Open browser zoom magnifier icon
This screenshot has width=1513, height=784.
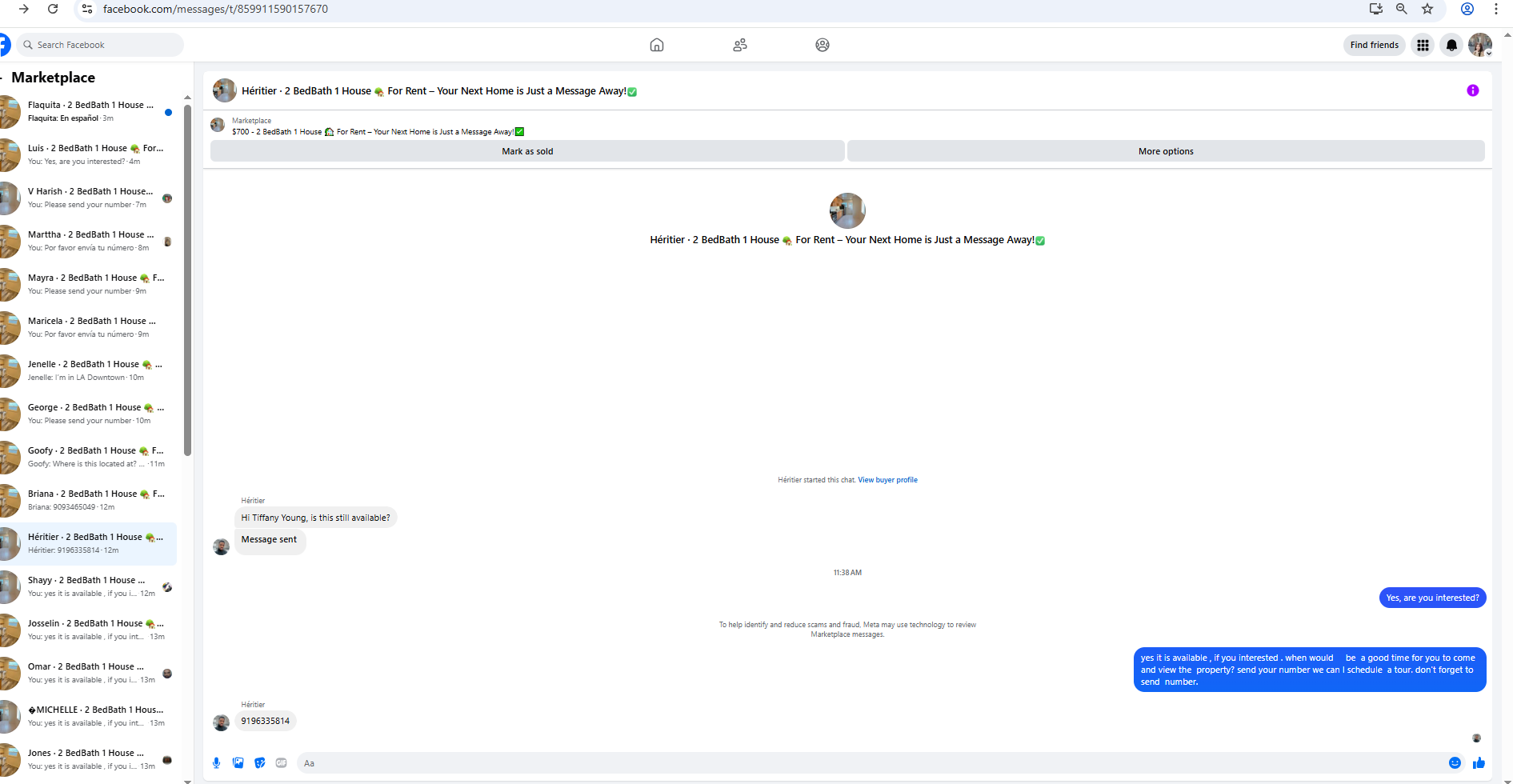(1402, 9)
